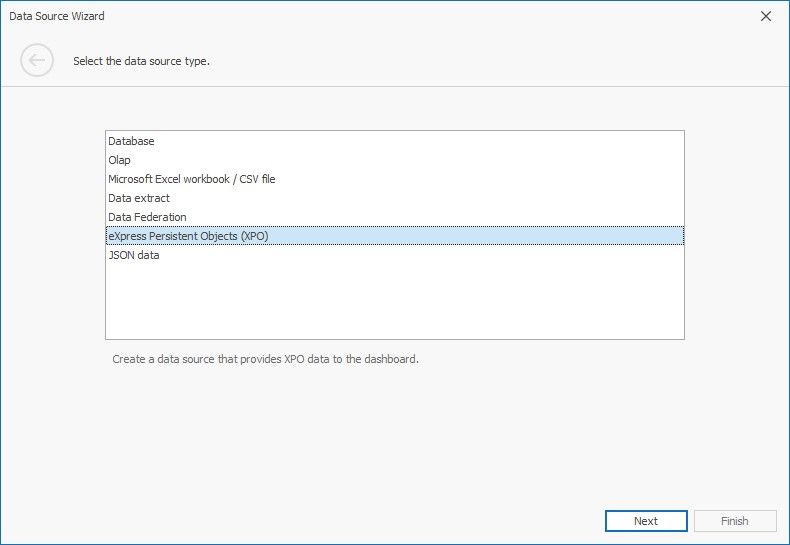Click the XPO description text below the list
Viewport: 790px width, 545px height.
265,359
